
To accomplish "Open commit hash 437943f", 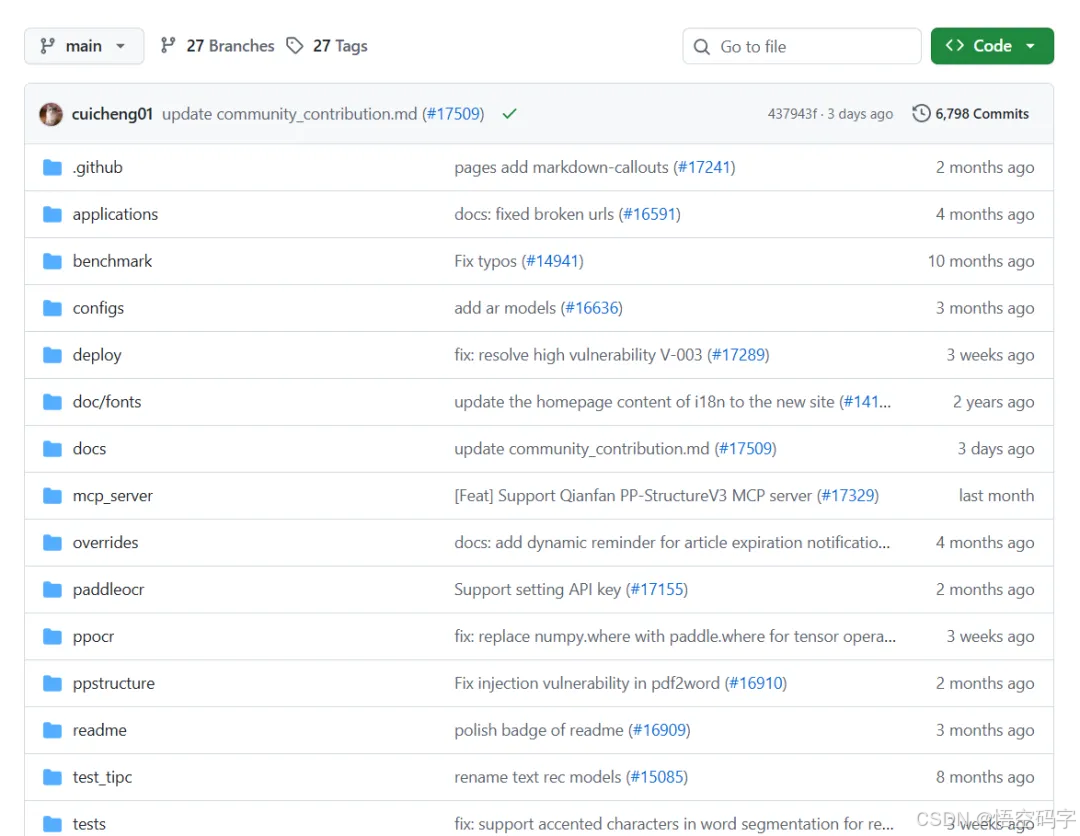I will 792,114.
